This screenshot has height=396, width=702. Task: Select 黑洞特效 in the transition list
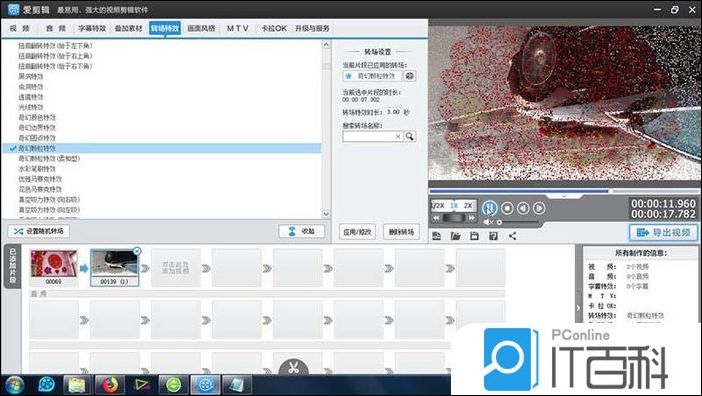click(x=30, y=77)
